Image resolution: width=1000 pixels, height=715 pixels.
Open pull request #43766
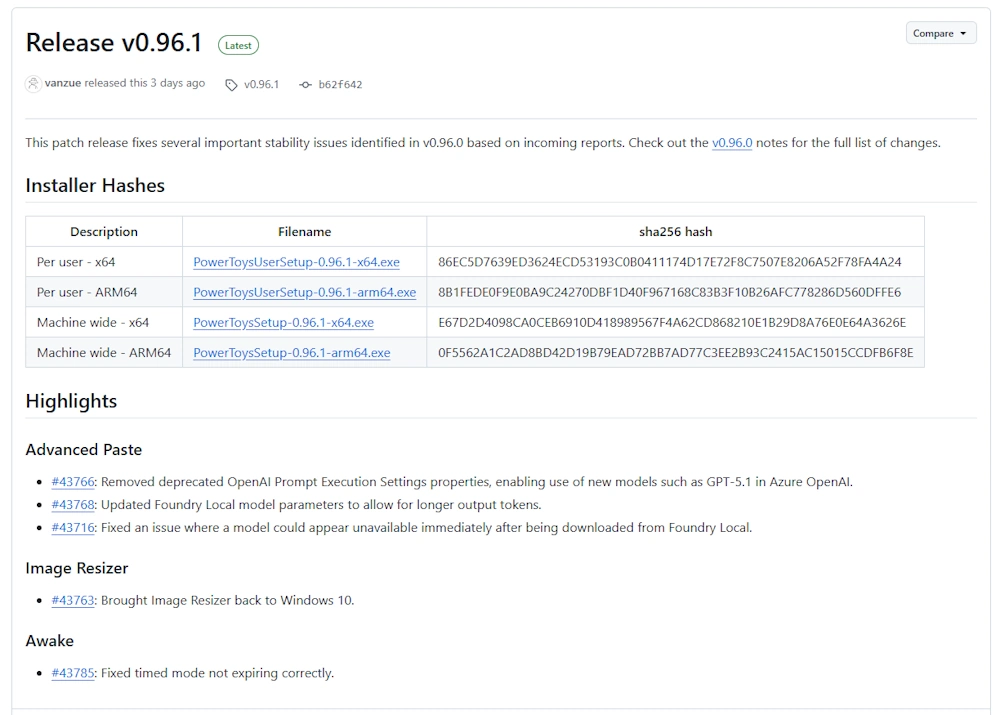(73, 482)
